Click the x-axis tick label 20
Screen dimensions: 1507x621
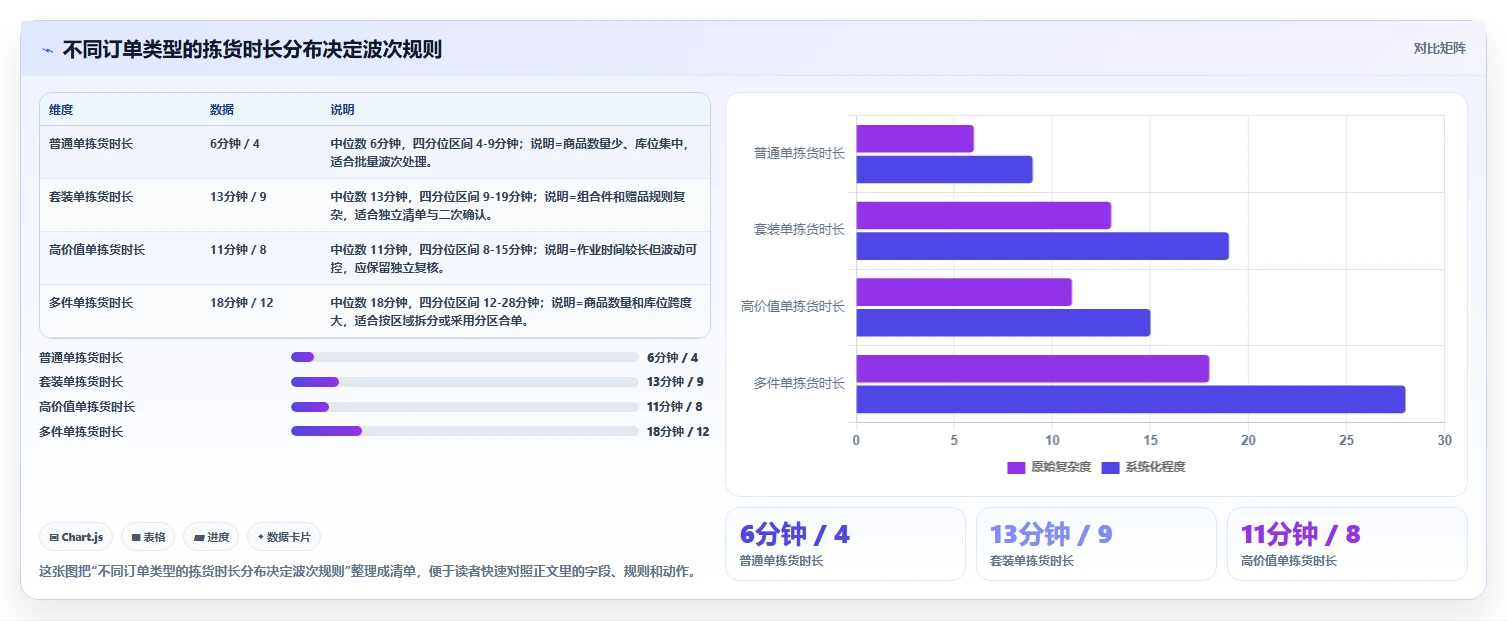tap(1248, 440)
